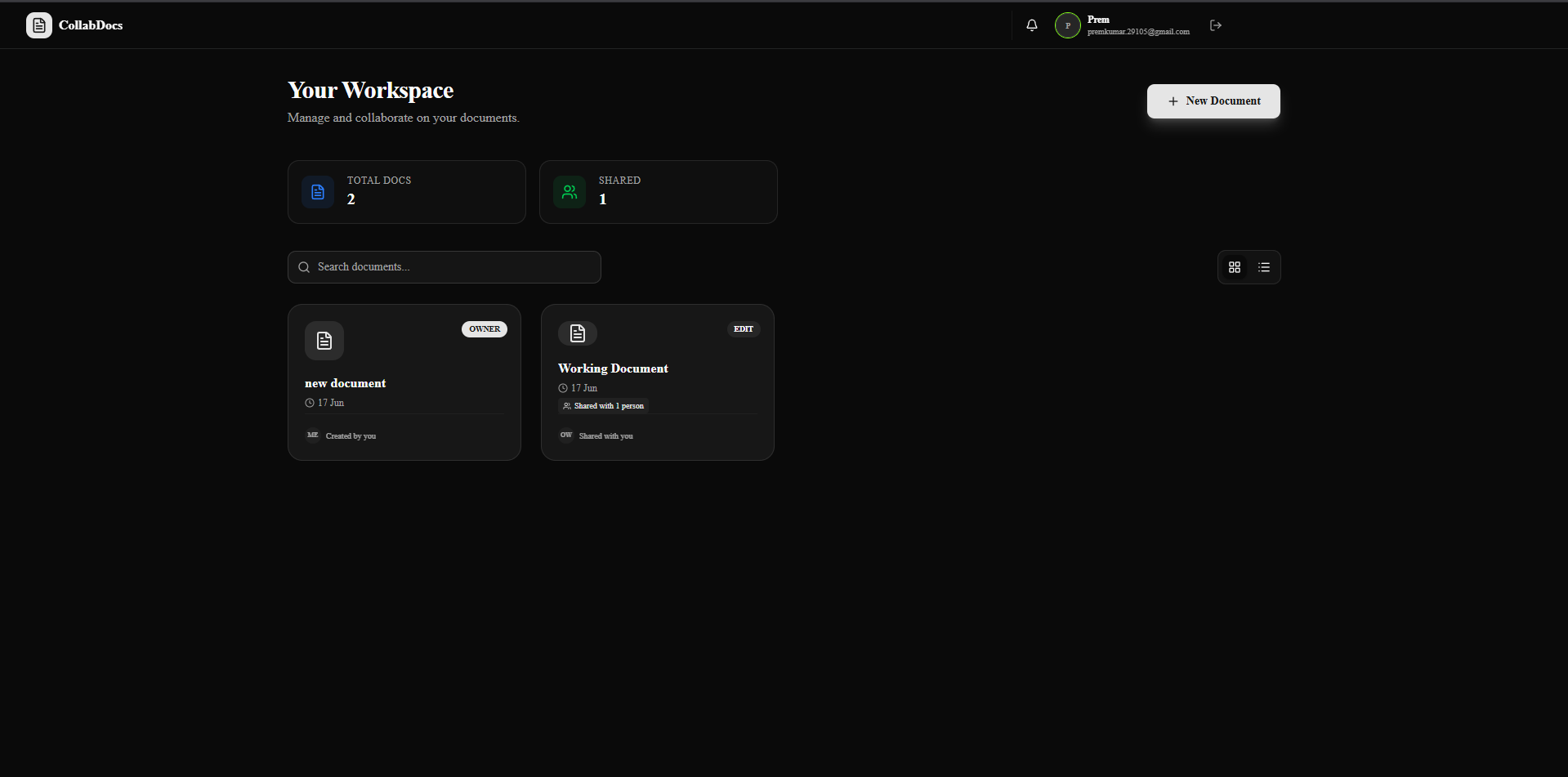This screenshot has width=1568, height=777.
Task: Click the 'Created by you' text
Action: (x=351, y=436)
